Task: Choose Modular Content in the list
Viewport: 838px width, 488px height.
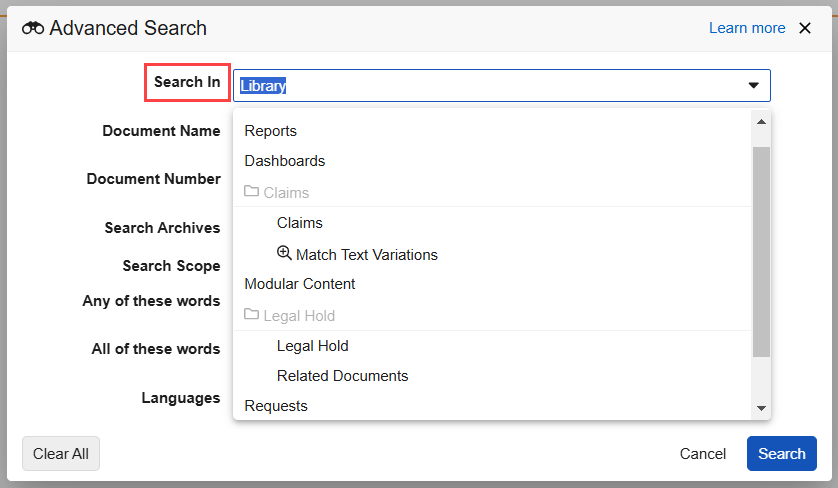Action: (x=299, y=284)
